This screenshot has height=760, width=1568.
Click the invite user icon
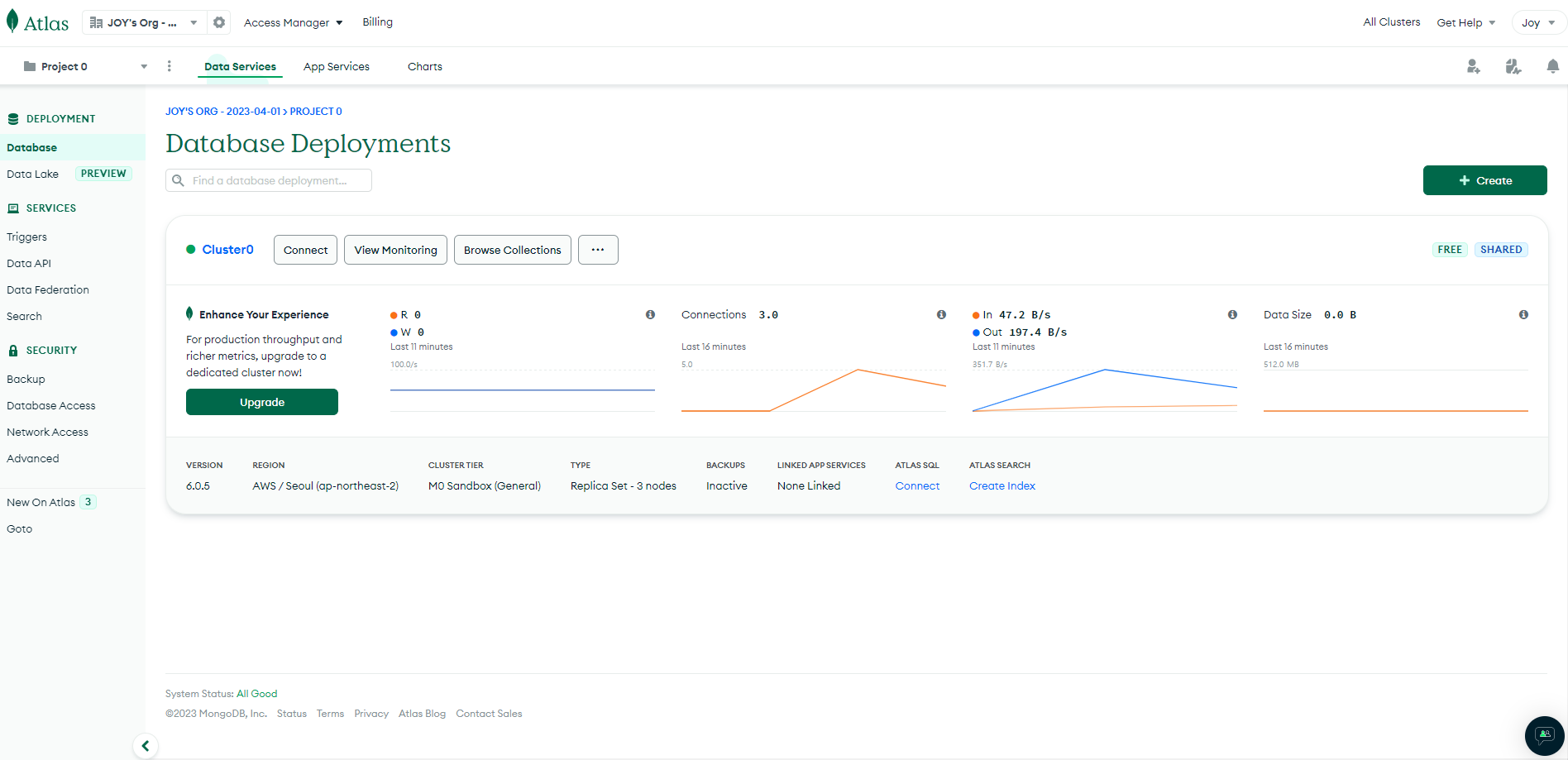(1474, 66)
